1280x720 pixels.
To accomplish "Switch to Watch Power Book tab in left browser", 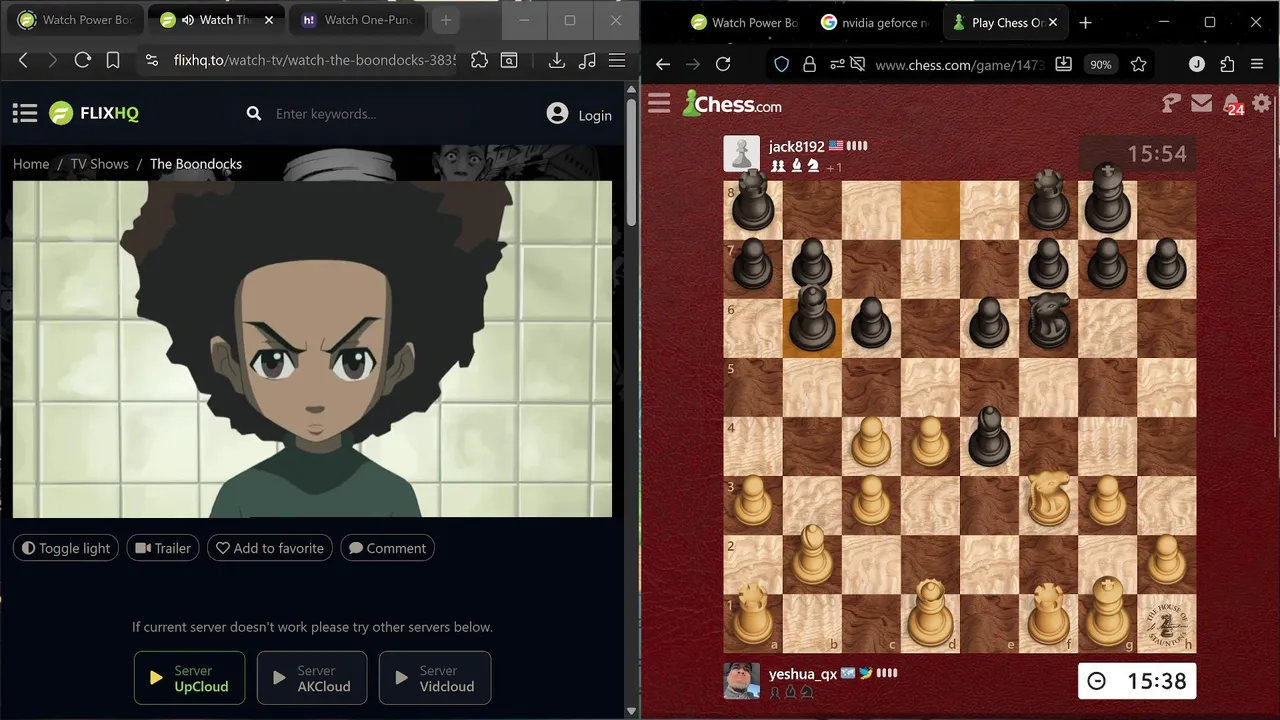I will tap(75, 20).
